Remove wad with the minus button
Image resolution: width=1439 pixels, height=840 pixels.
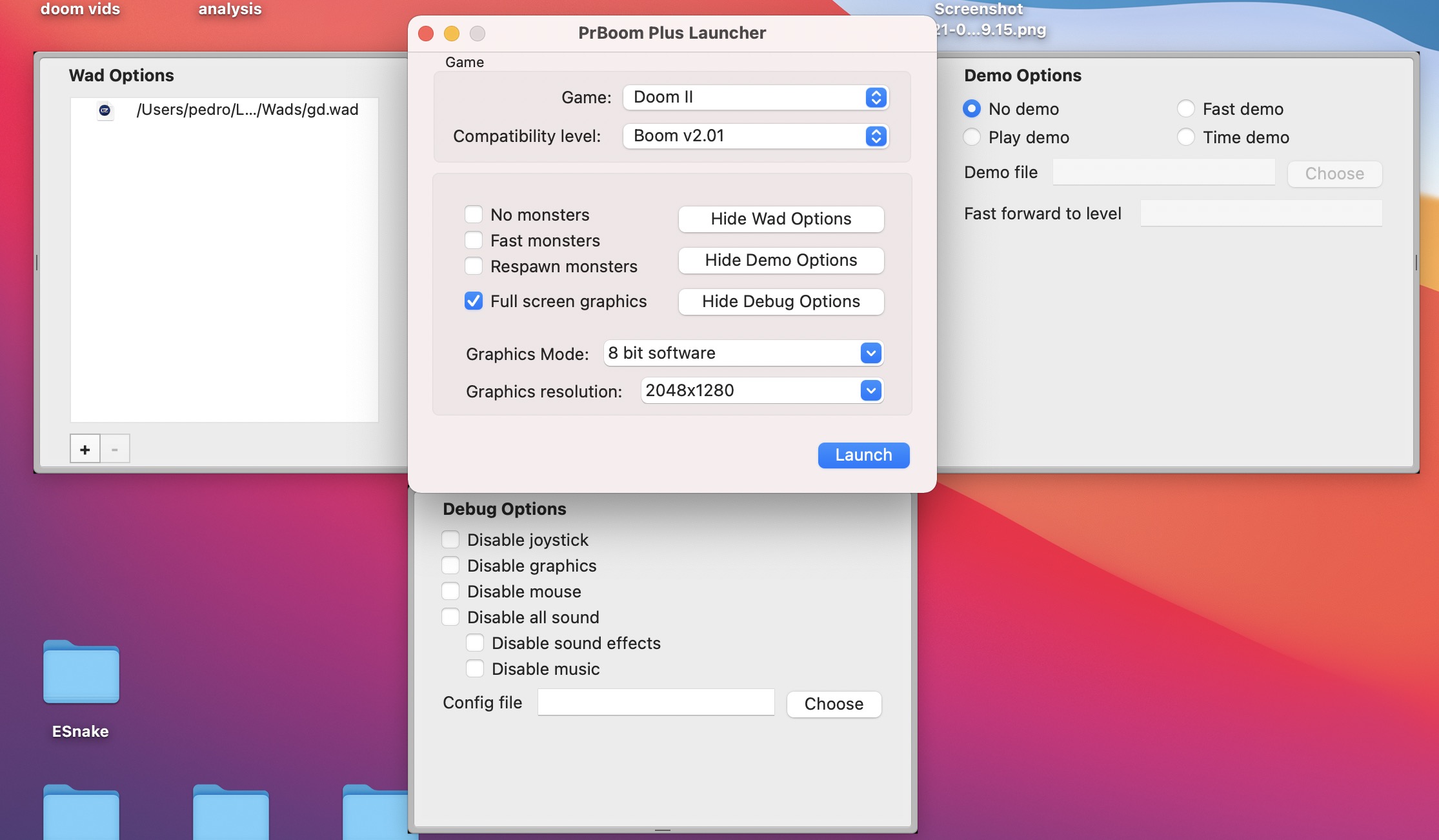pos(115,449)
